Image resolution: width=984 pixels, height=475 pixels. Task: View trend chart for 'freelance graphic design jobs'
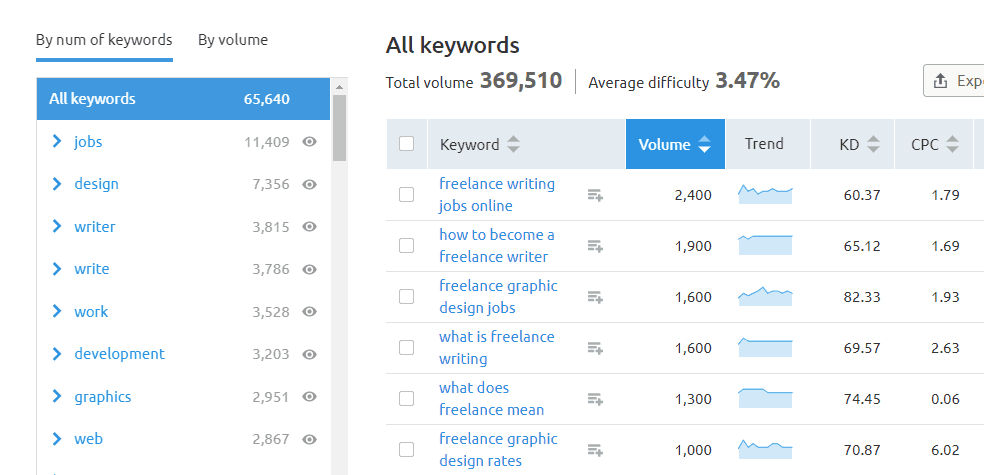coord(766,296)
